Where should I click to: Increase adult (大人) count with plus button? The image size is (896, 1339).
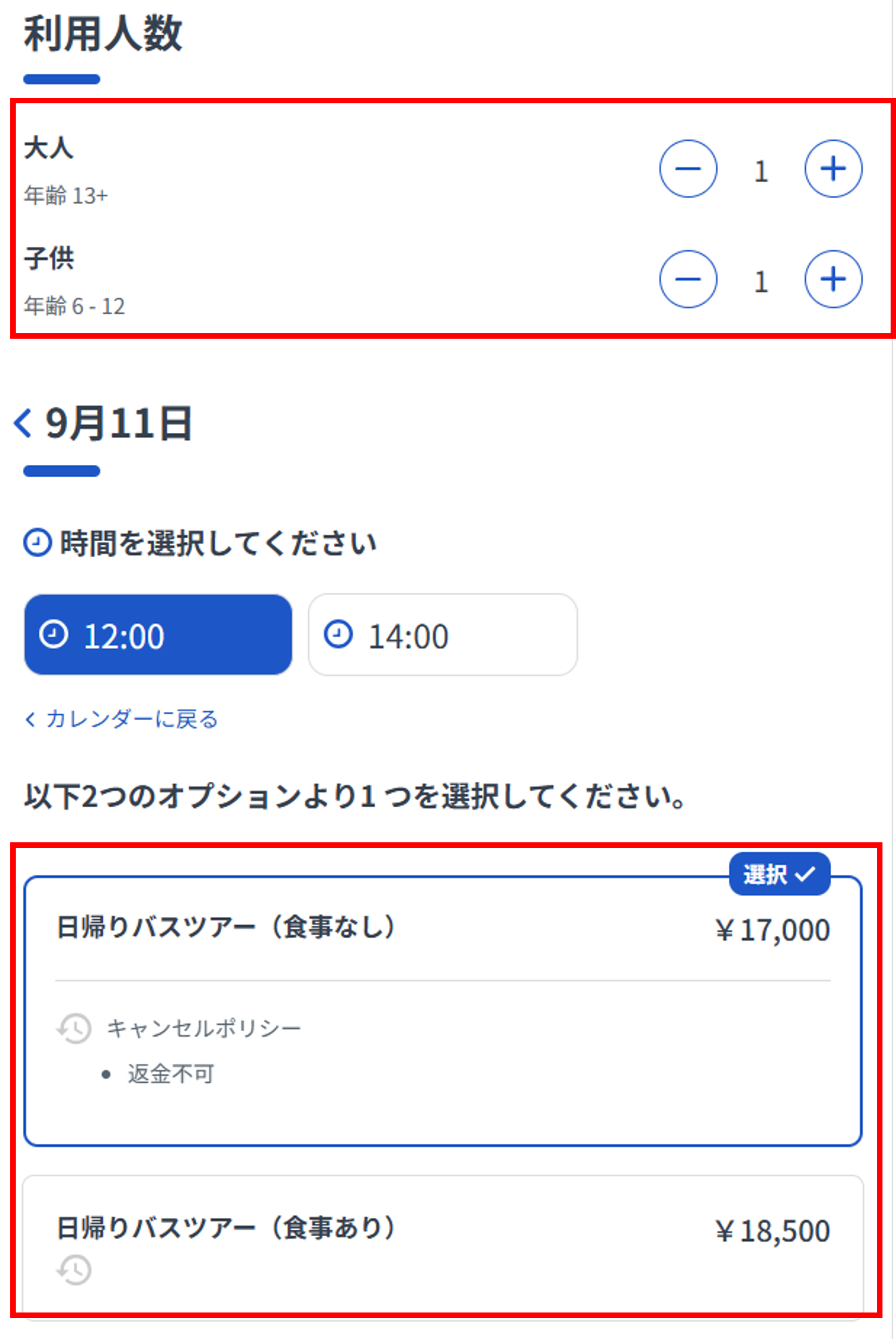click(x=833, y=169)
